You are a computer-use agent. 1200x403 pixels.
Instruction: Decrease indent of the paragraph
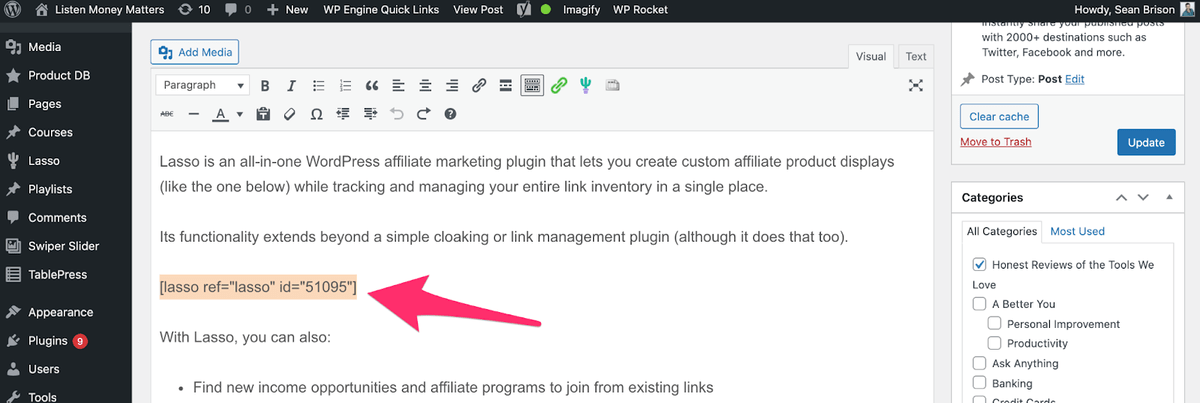(x=344, y=114)
